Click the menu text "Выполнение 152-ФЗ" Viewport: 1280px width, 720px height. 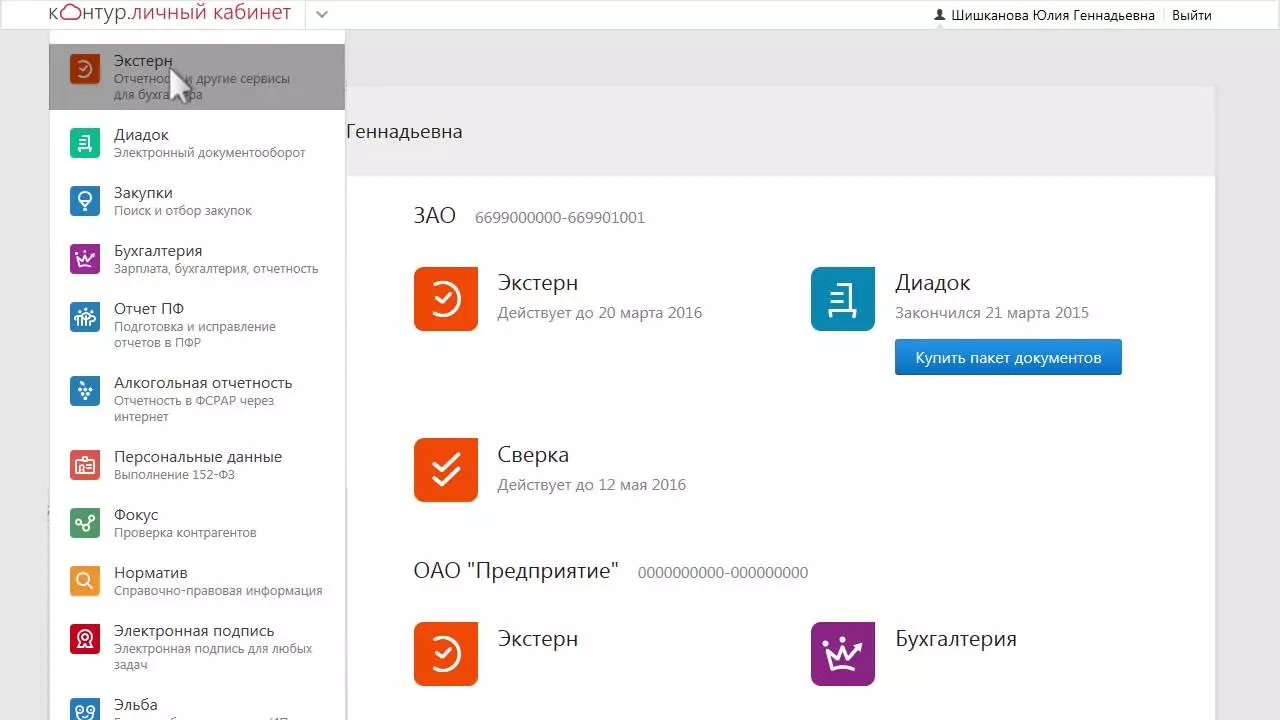coord(174,475)
